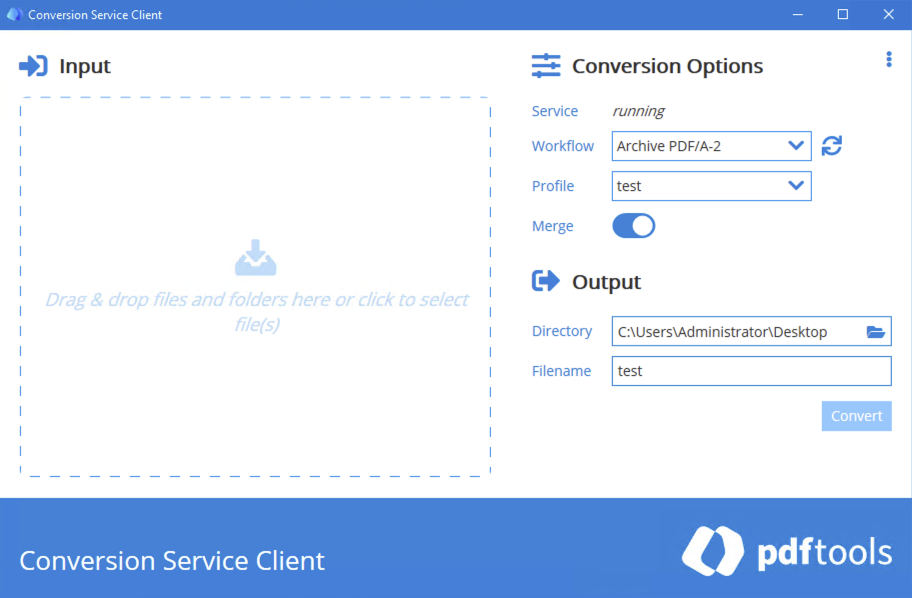Click the Directory label
The image size is (912, 598).
562,331
